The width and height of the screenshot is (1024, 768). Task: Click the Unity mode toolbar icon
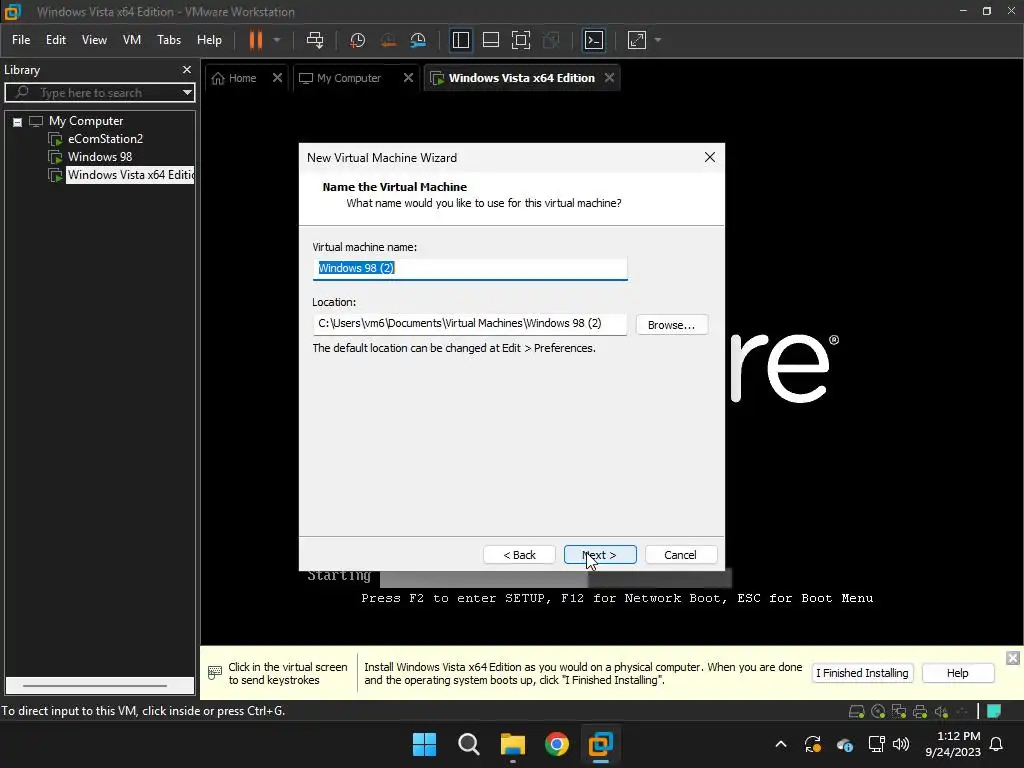click(x=551, y=40)
